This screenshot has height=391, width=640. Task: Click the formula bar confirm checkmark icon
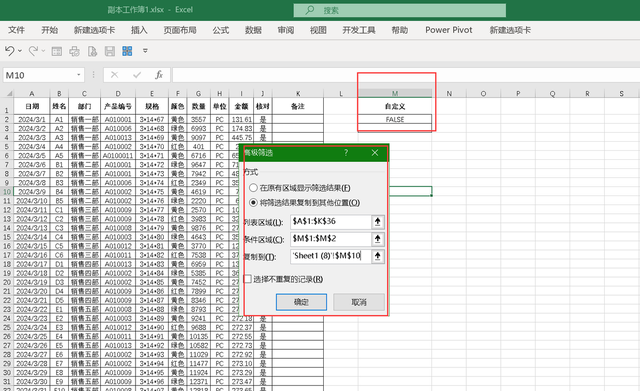coord(137,75)
